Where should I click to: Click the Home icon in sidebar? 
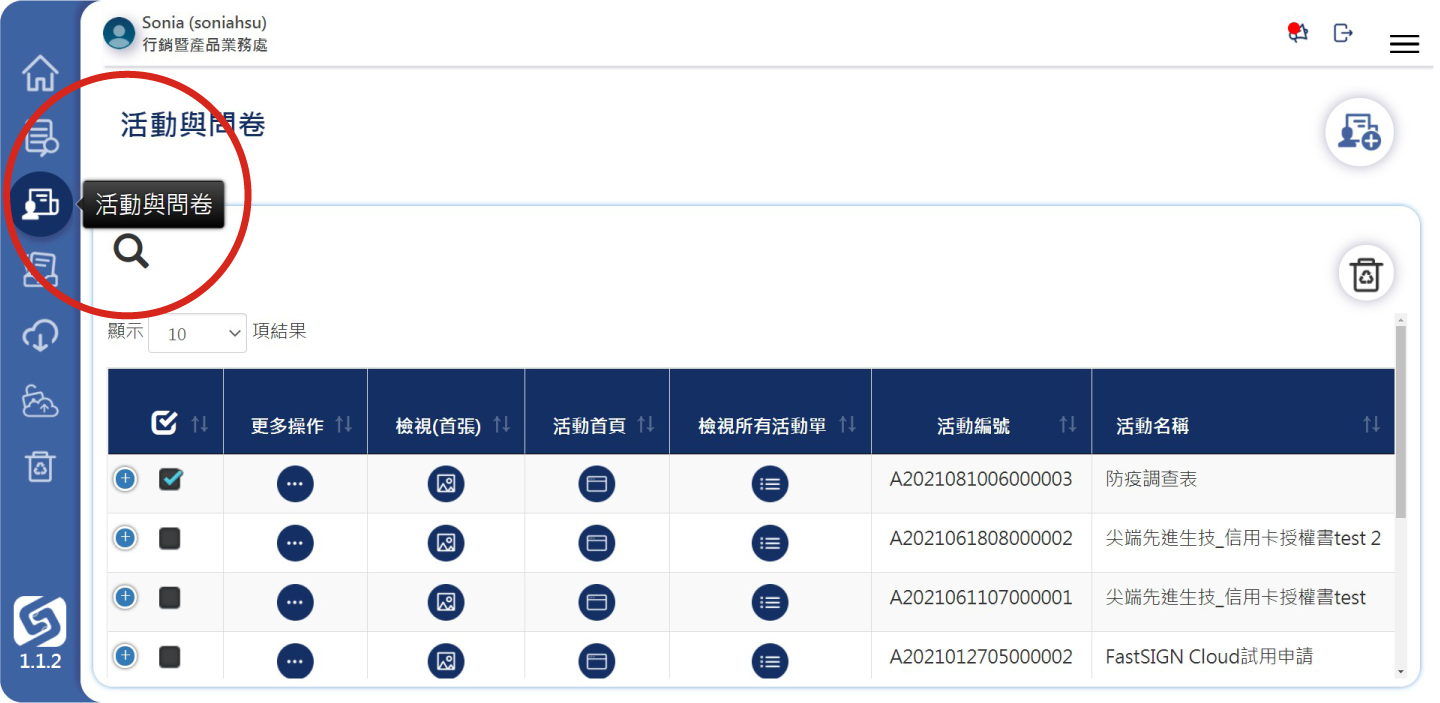(x=40, y=74)
